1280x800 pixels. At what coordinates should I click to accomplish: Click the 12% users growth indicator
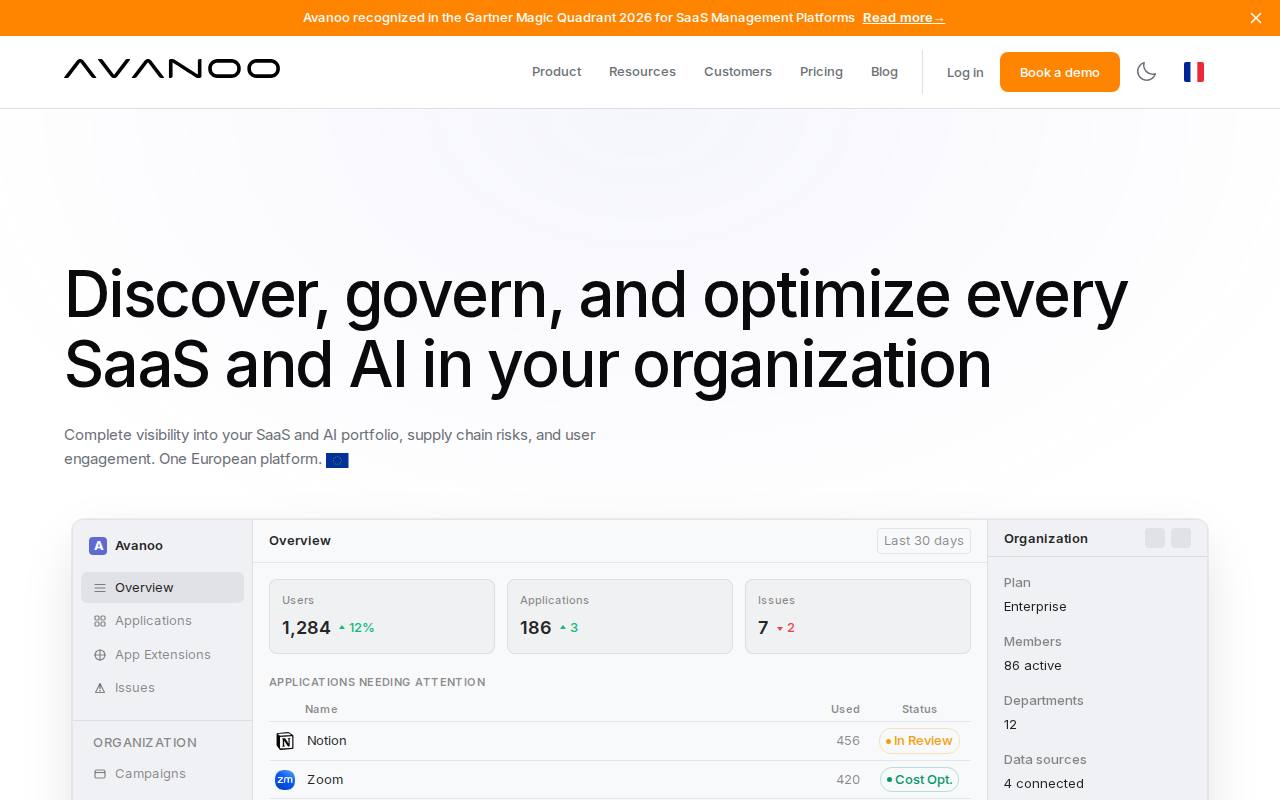(x=356, y=628)
